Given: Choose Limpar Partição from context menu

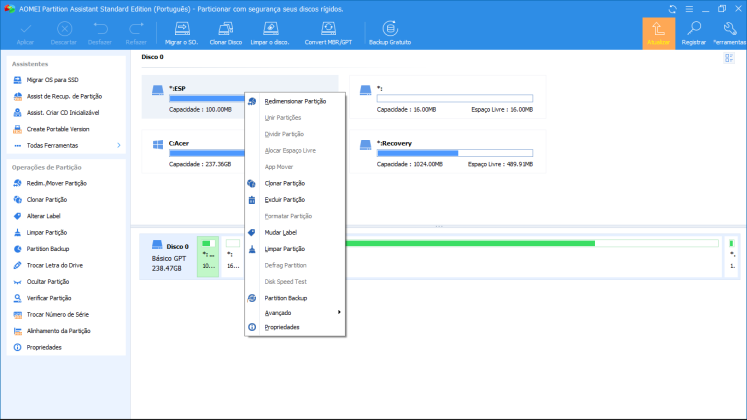Looking at the screenshot, I should pyautogui.click(x=295, y=249).
